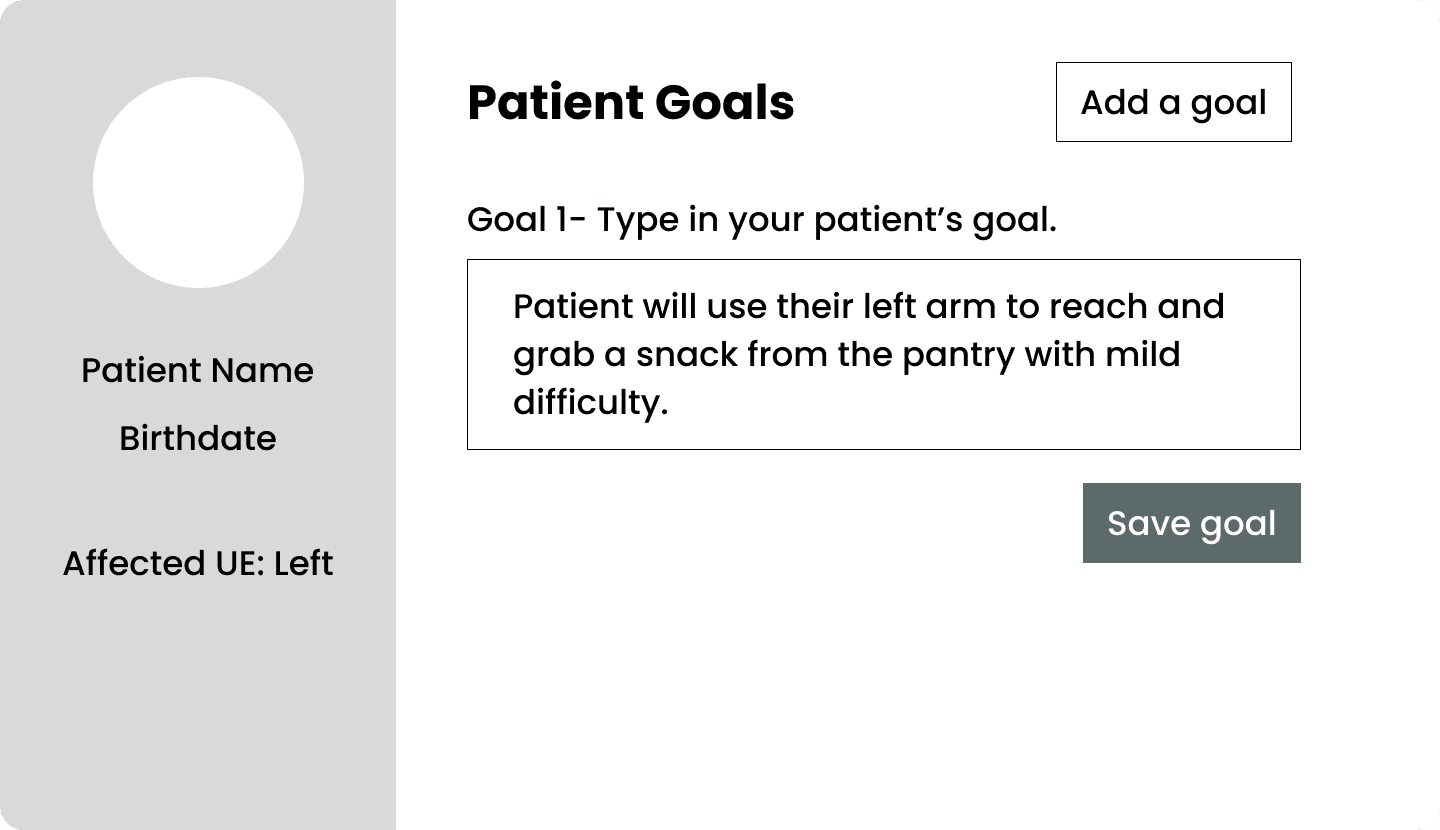The width and height of the screenshot is (1440, 830).
Task: Click the word "grab" in the goal
Action: point(553,355)
